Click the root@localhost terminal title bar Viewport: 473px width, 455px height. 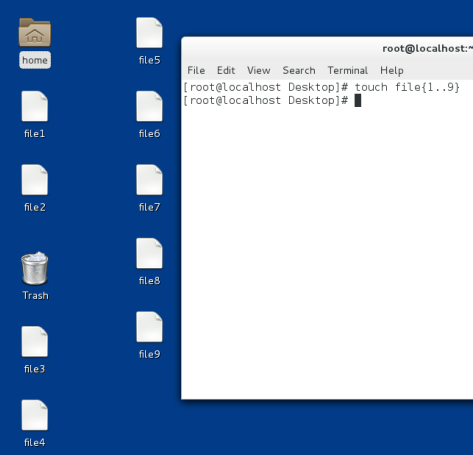click(327, 49)
